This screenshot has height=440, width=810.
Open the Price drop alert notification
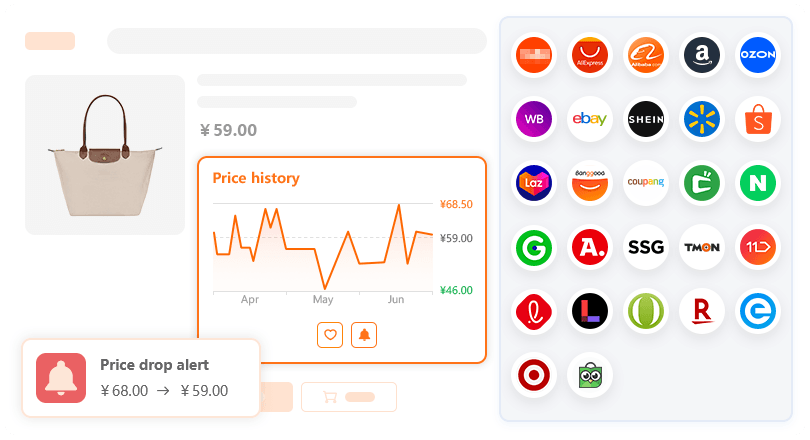pyautogui.click(x=141, y=378)
